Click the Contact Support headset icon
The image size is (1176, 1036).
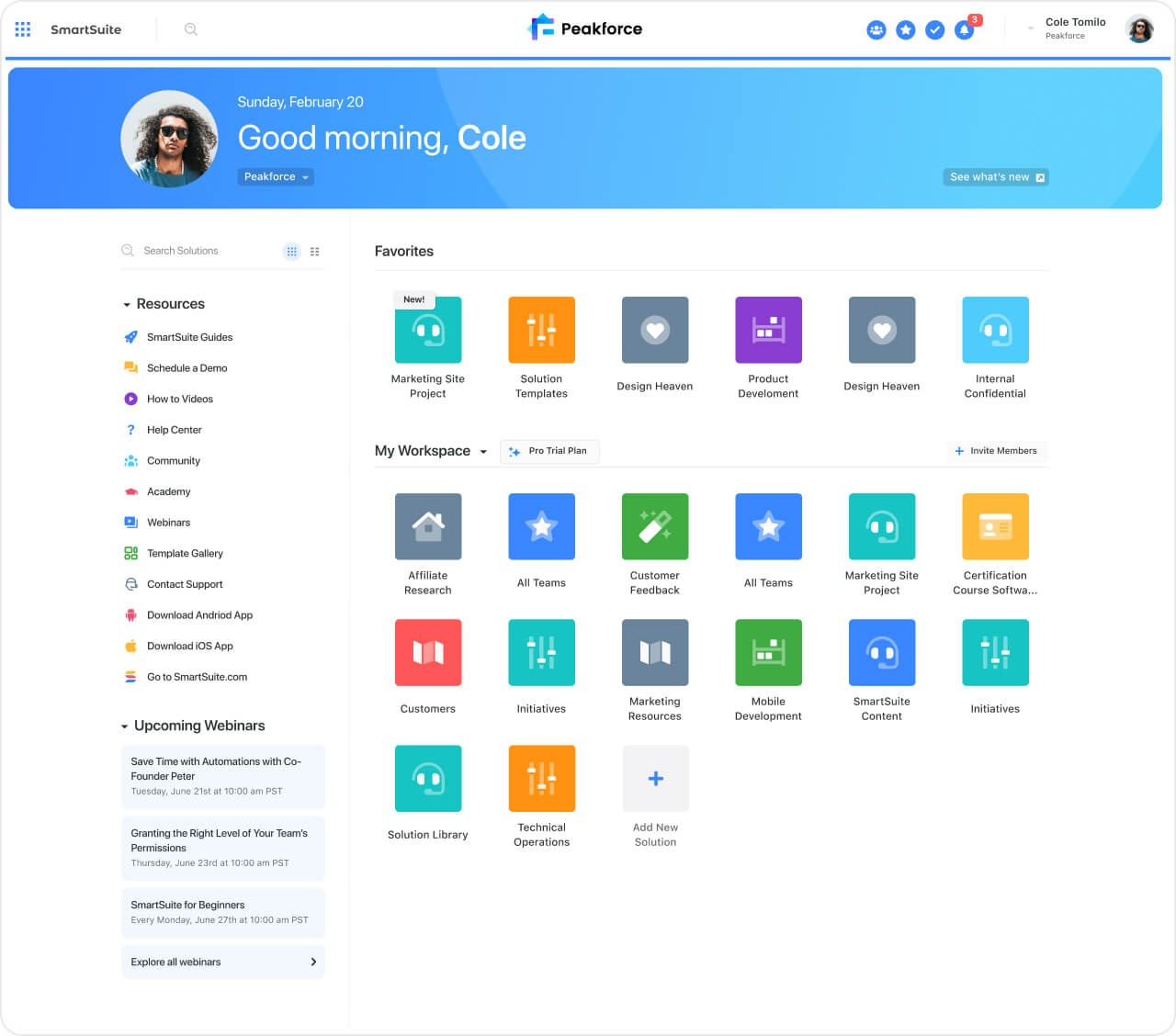pyautogui.click(x=130, y=584)
